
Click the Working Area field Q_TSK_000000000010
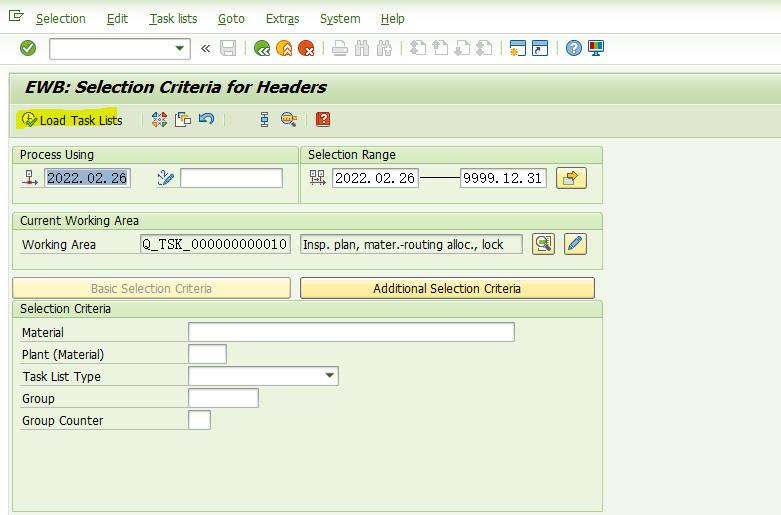(x=215, y=245)
